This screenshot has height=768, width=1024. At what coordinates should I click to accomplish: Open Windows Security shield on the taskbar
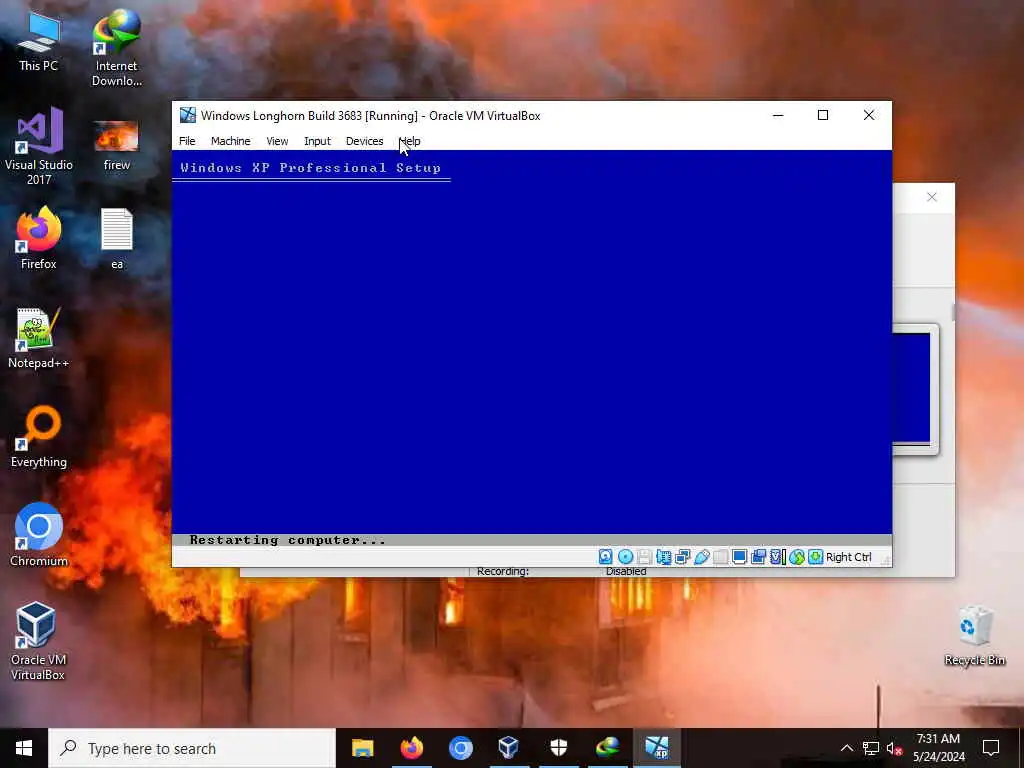[558, 748]
